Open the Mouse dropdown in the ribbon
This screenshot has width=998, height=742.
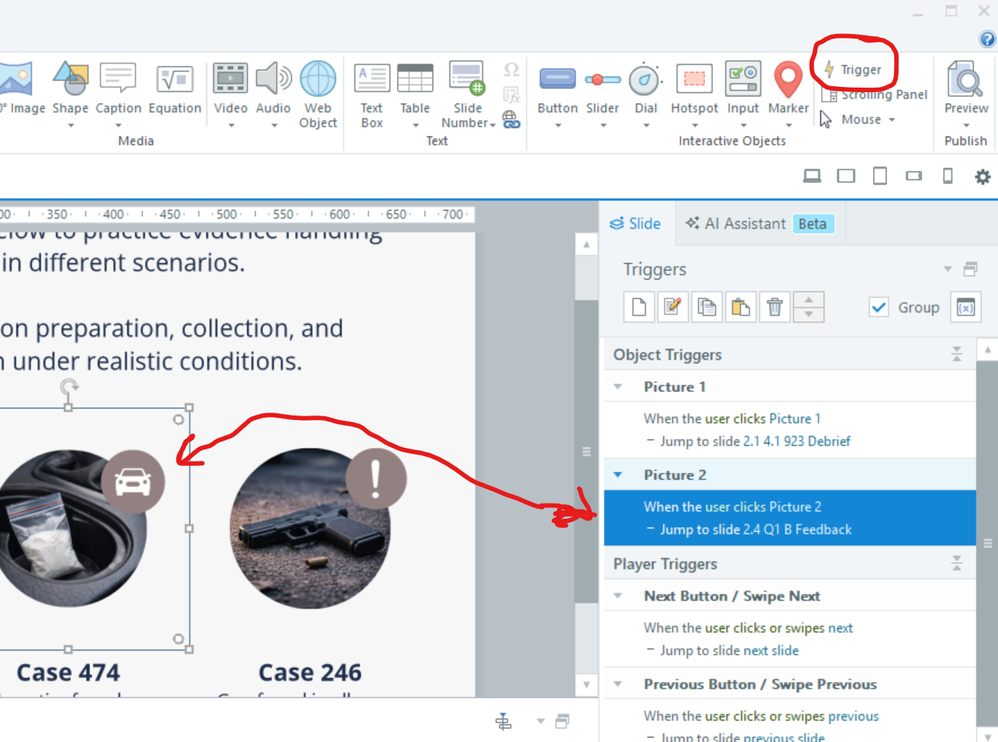(864, 119)
